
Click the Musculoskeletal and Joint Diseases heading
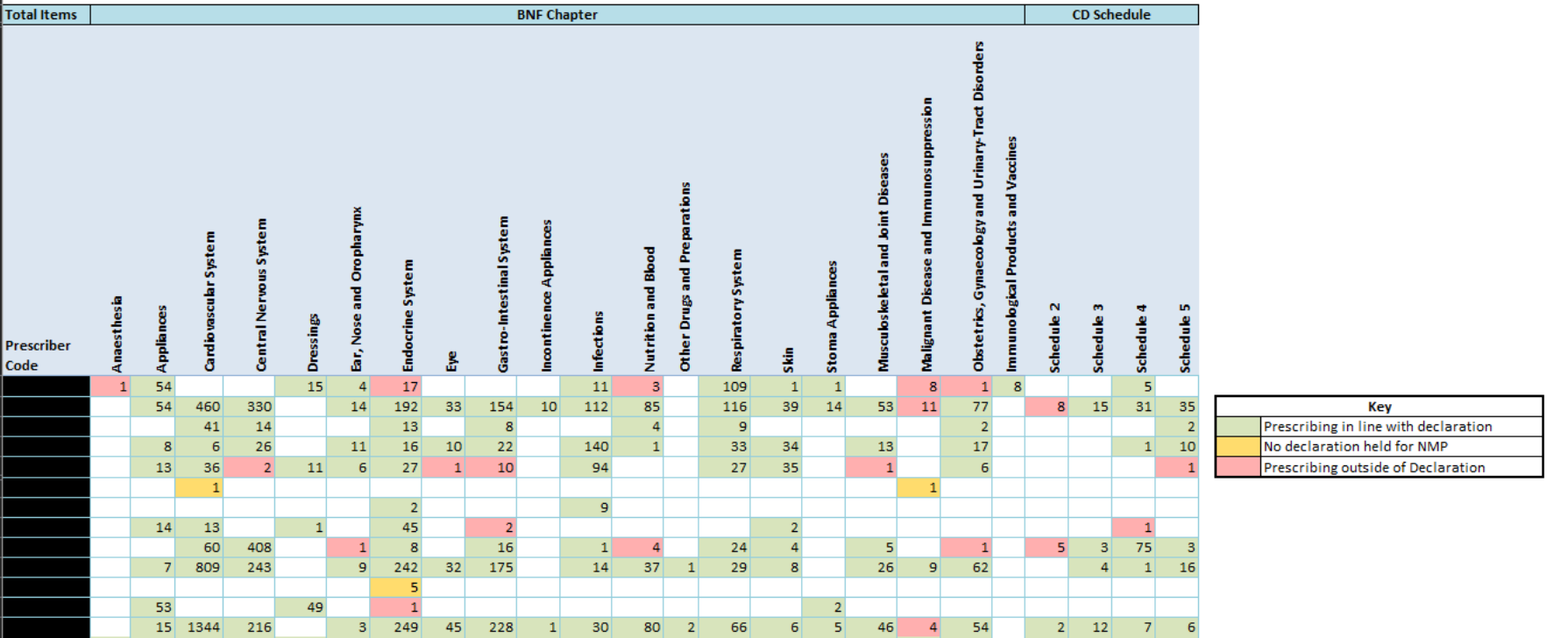883,263
